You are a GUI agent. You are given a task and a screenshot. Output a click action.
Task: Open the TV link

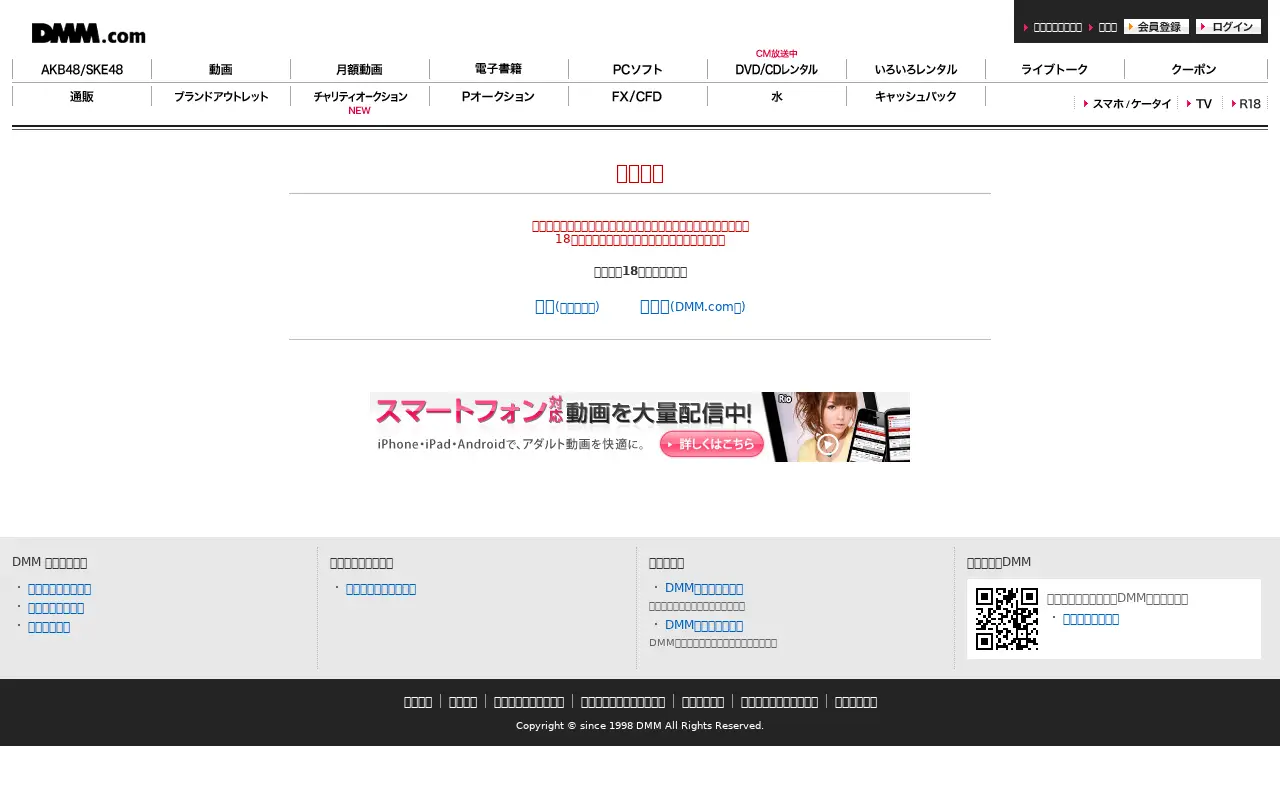[x=1200, y=103]
